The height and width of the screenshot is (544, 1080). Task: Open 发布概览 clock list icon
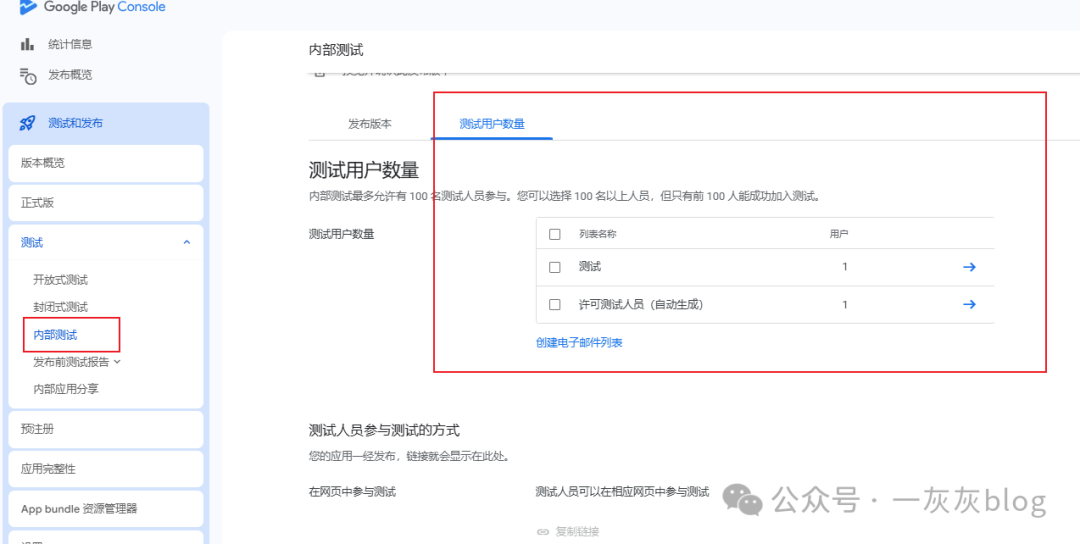[x=28, y=76]
